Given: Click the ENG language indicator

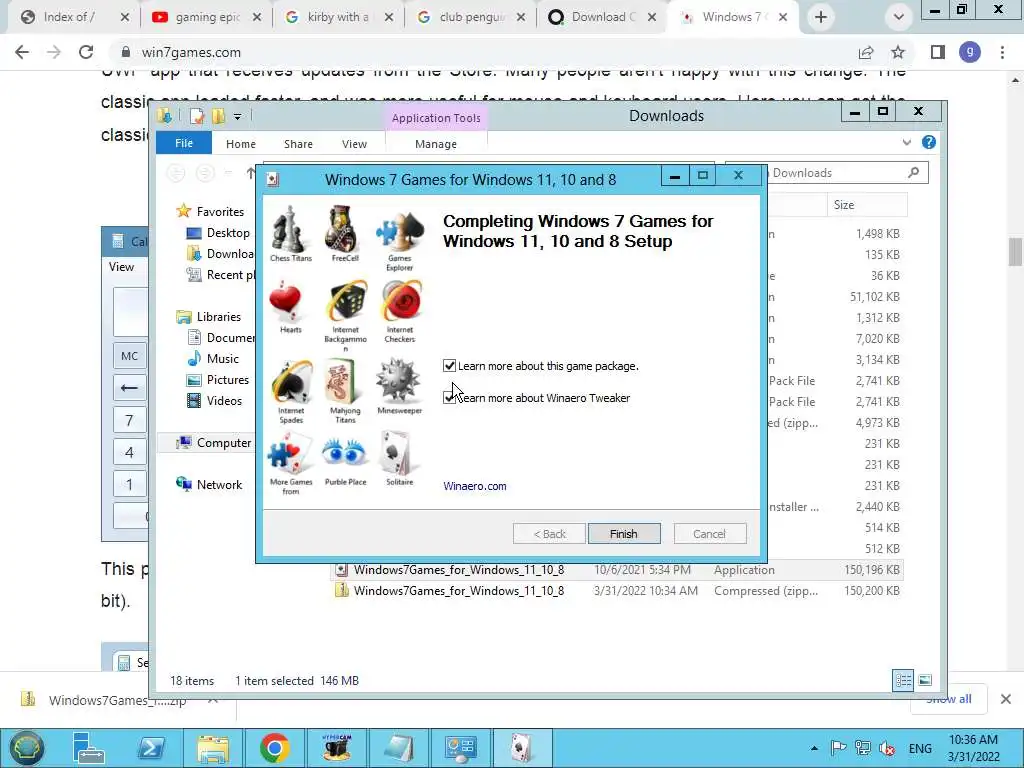Looking at the screenshot, I should click(x=920, y=748).
